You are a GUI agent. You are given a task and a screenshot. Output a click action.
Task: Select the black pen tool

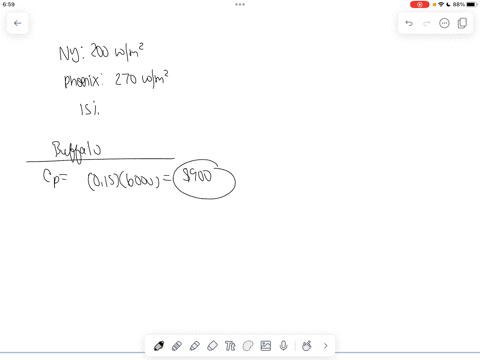coord(159,346)
